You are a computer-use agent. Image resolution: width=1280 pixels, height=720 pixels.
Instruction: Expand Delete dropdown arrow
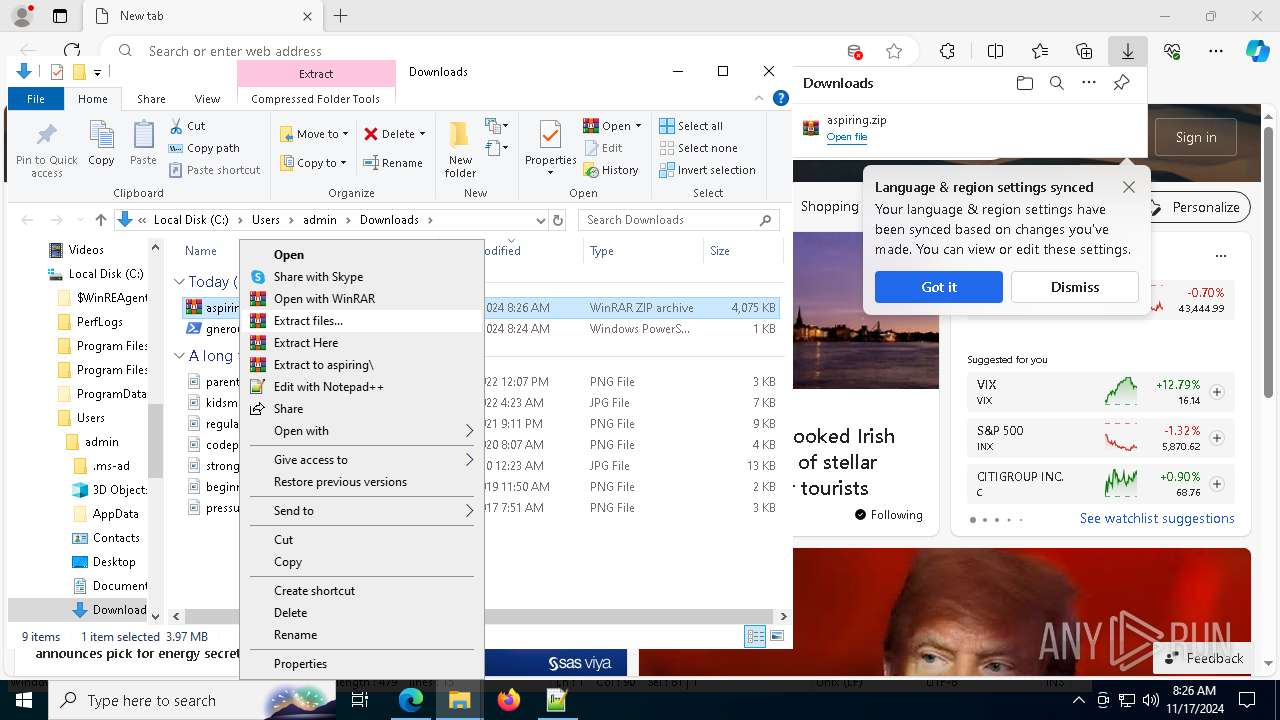pyautogui.click(x=422, y=134)
